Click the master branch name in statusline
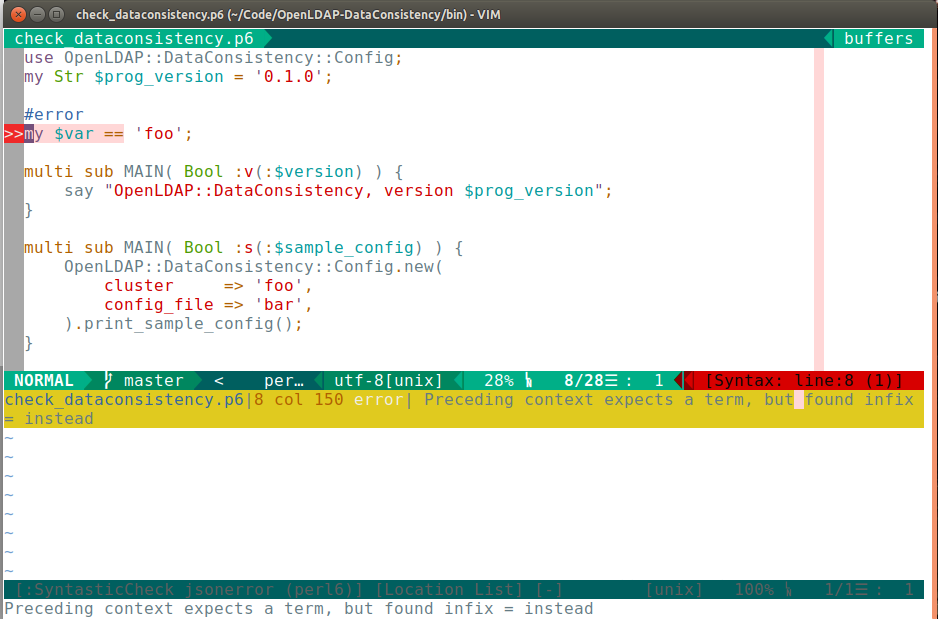 (x=153, y=381)
